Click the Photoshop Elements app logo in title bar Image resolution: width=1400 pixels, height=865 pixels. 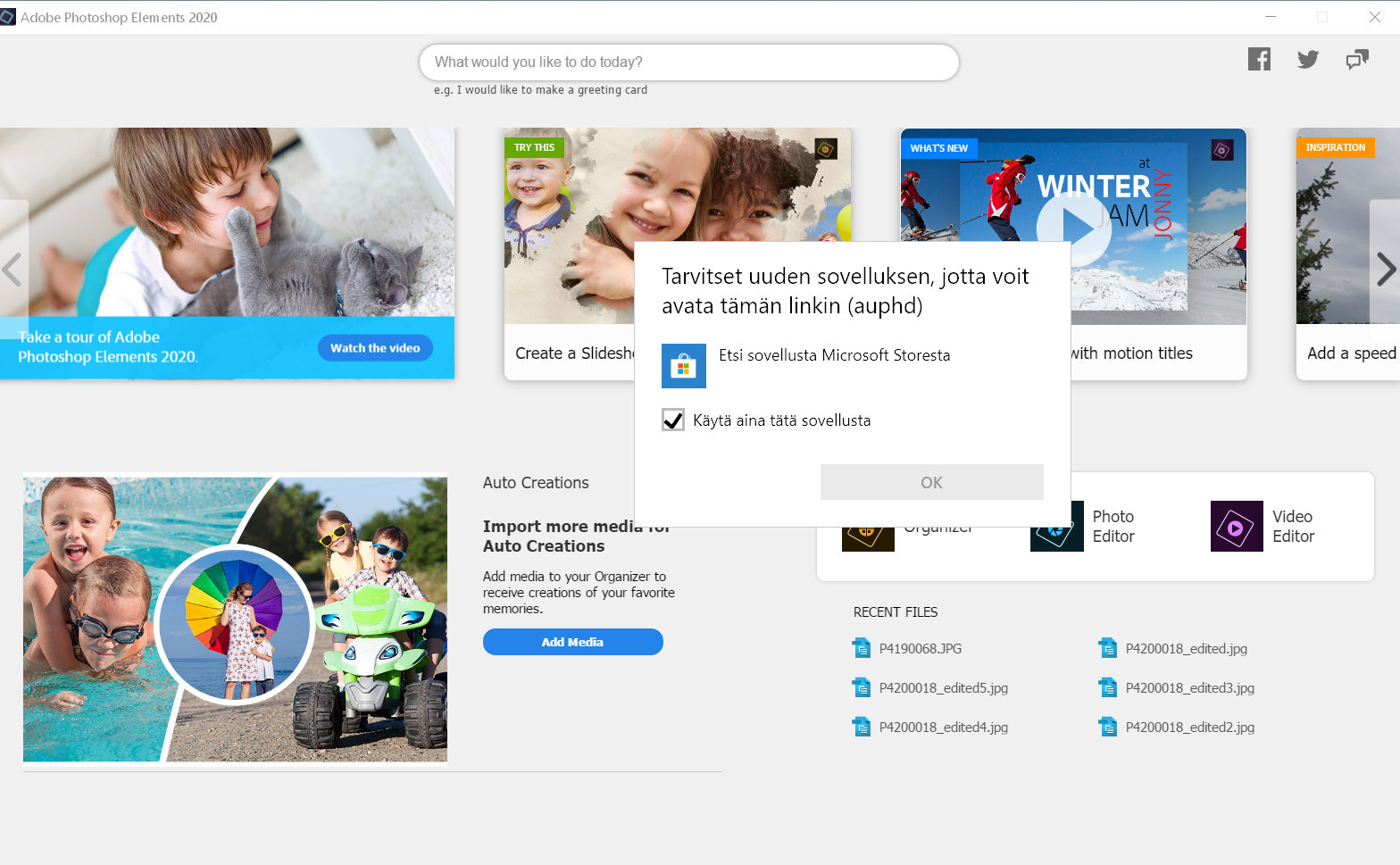coord(8,17)
